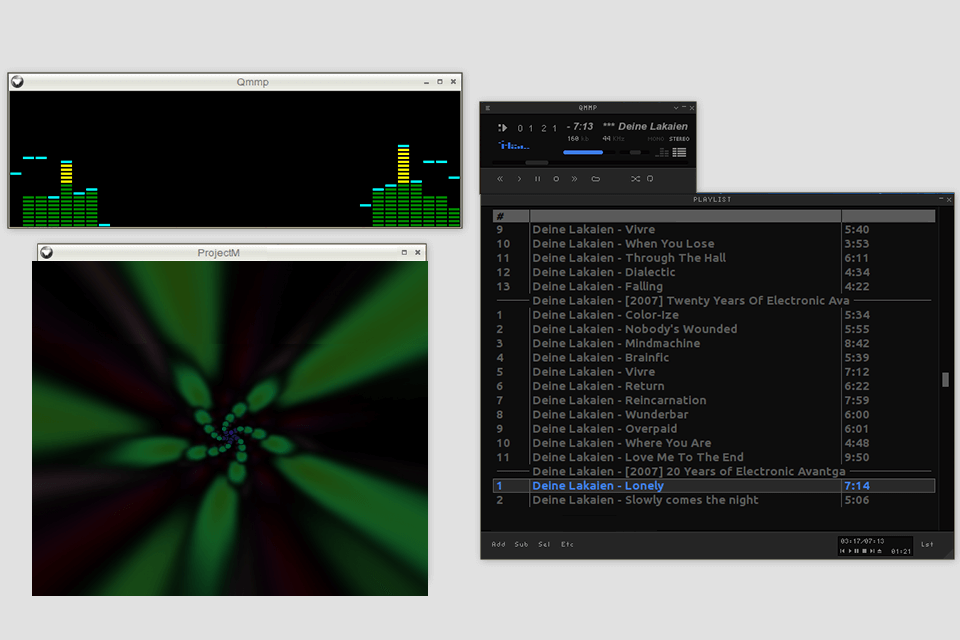This screenshot has width=960, height=640.
Task: Skip to next track with the next icon
Action: point(574,178)
